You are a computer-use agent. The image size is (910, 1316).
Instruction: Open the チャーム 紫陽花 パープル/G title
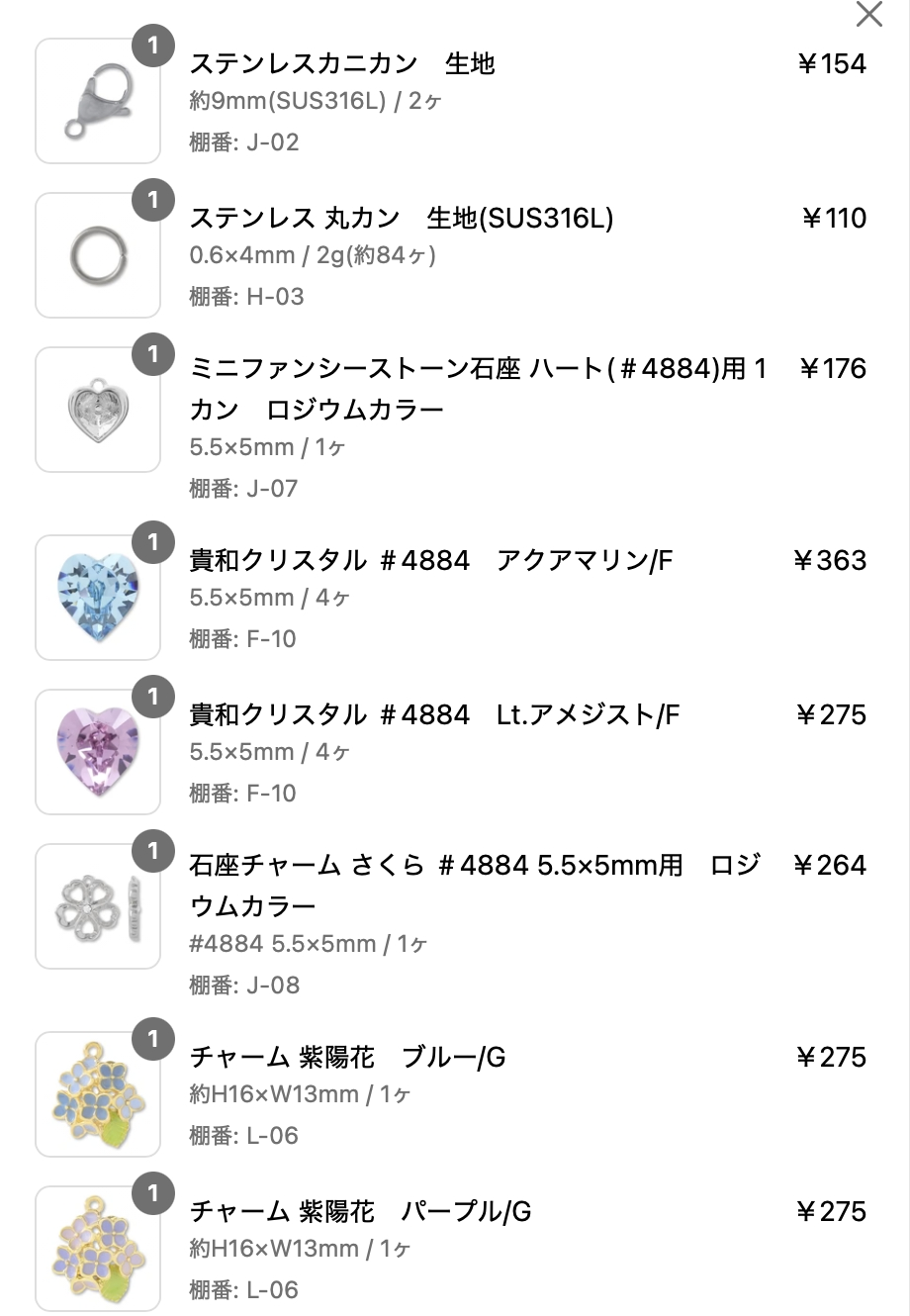click(x=360, y=1212)
